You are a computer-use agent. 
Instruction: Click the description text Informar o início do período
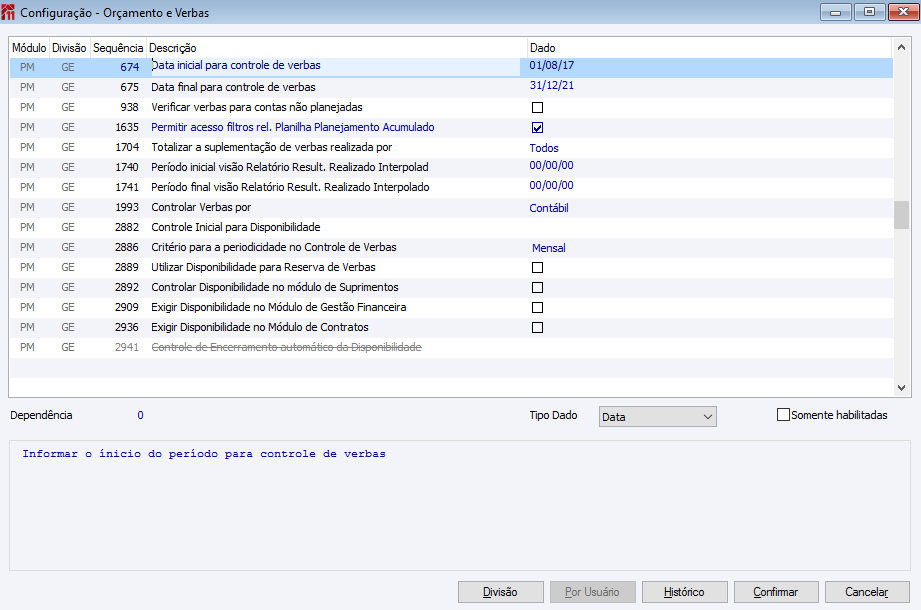204,454
